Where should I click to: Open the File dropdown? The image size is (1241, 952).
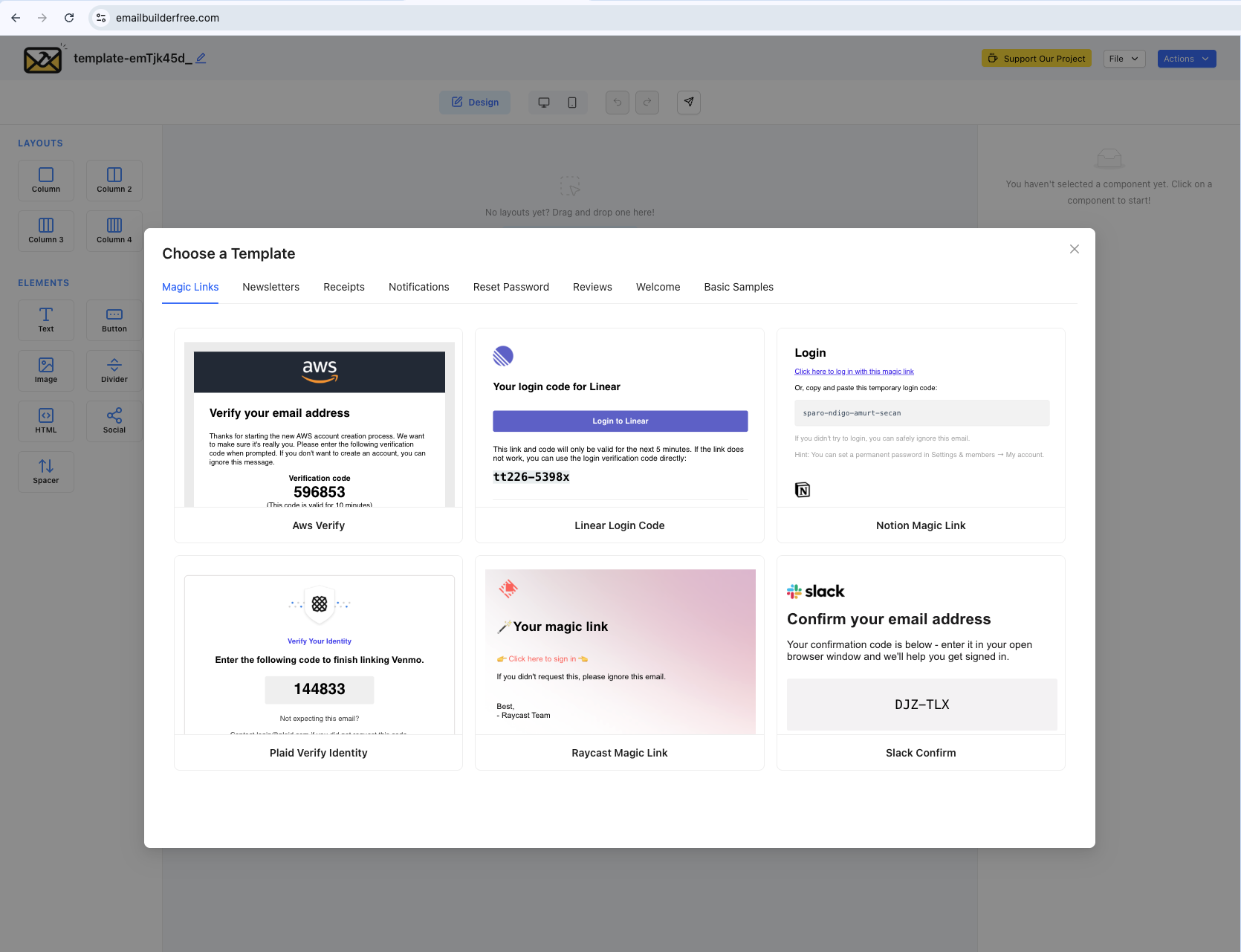[x=1124, y=58]
